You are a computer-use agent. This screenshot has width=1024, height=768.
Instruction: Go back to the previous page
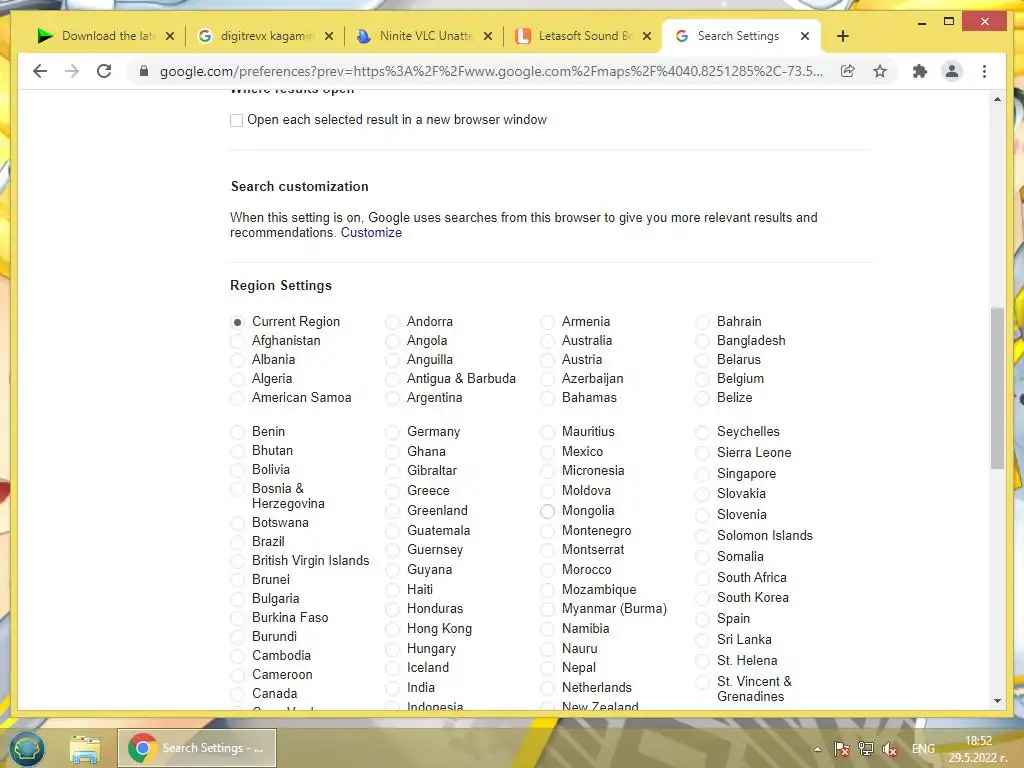click(x=40, y=71)
